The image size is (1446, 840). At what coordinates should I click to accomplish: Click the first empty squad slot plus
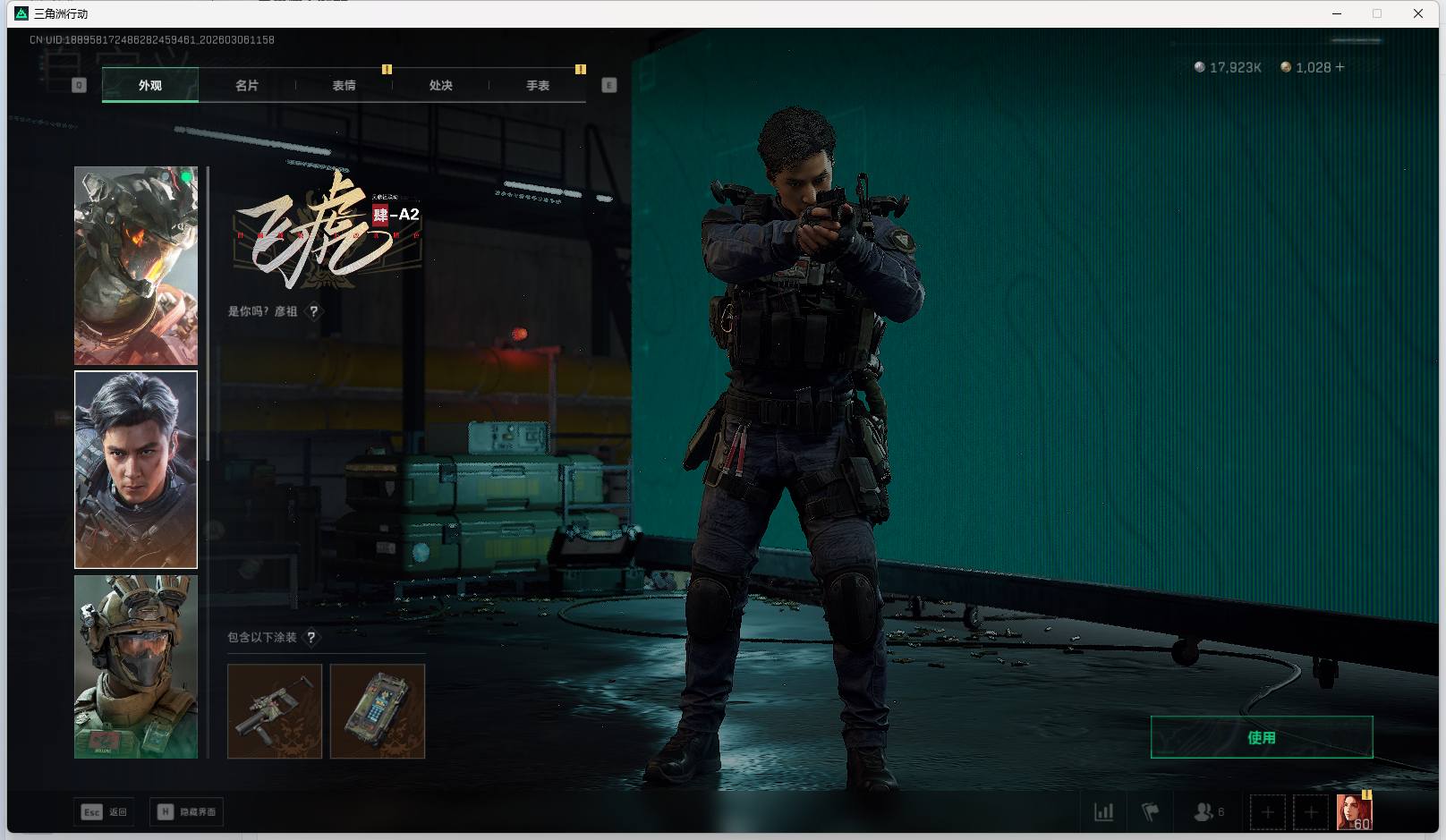pos(1267,812)
